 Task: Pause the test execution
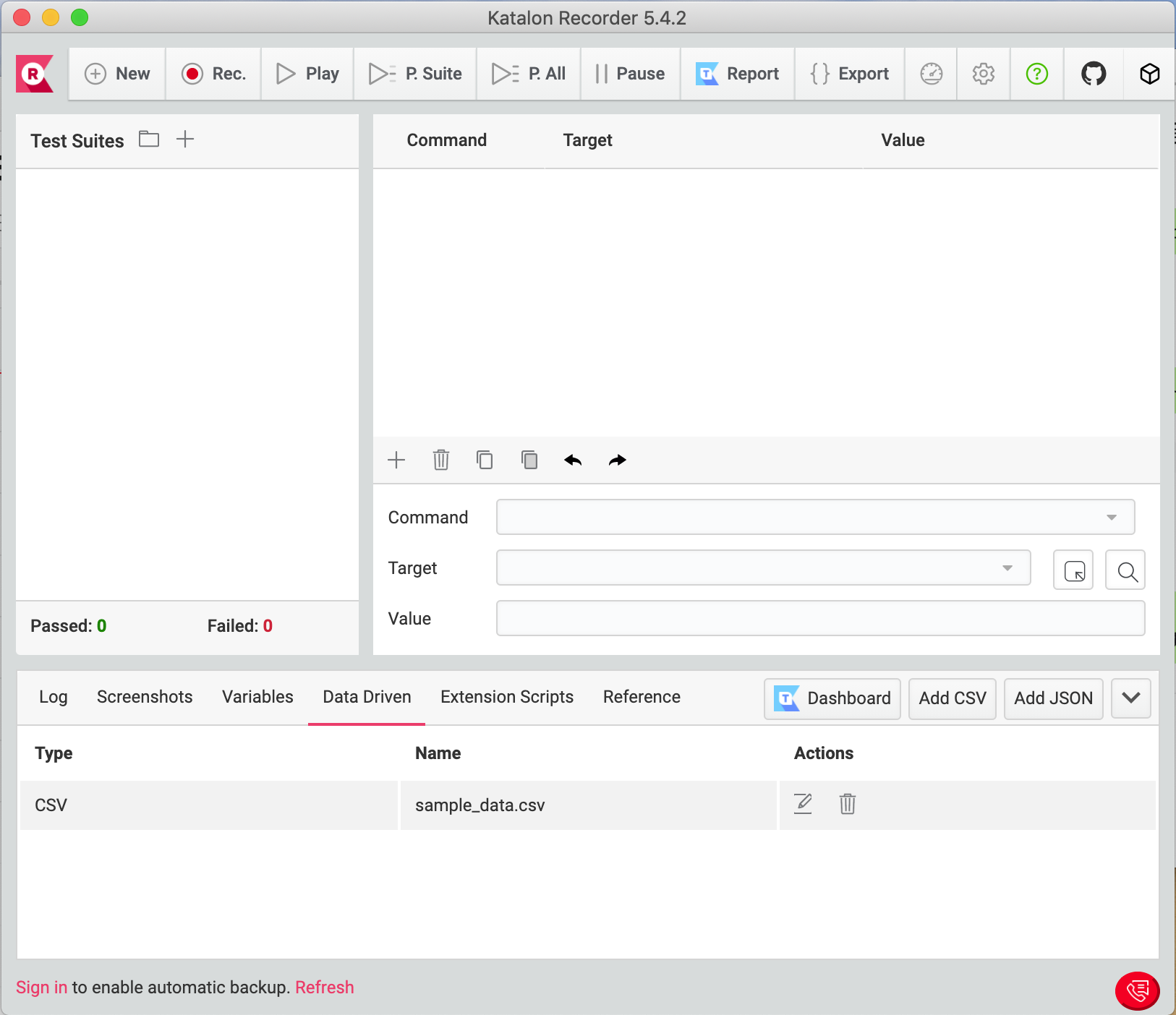(630, 74)
